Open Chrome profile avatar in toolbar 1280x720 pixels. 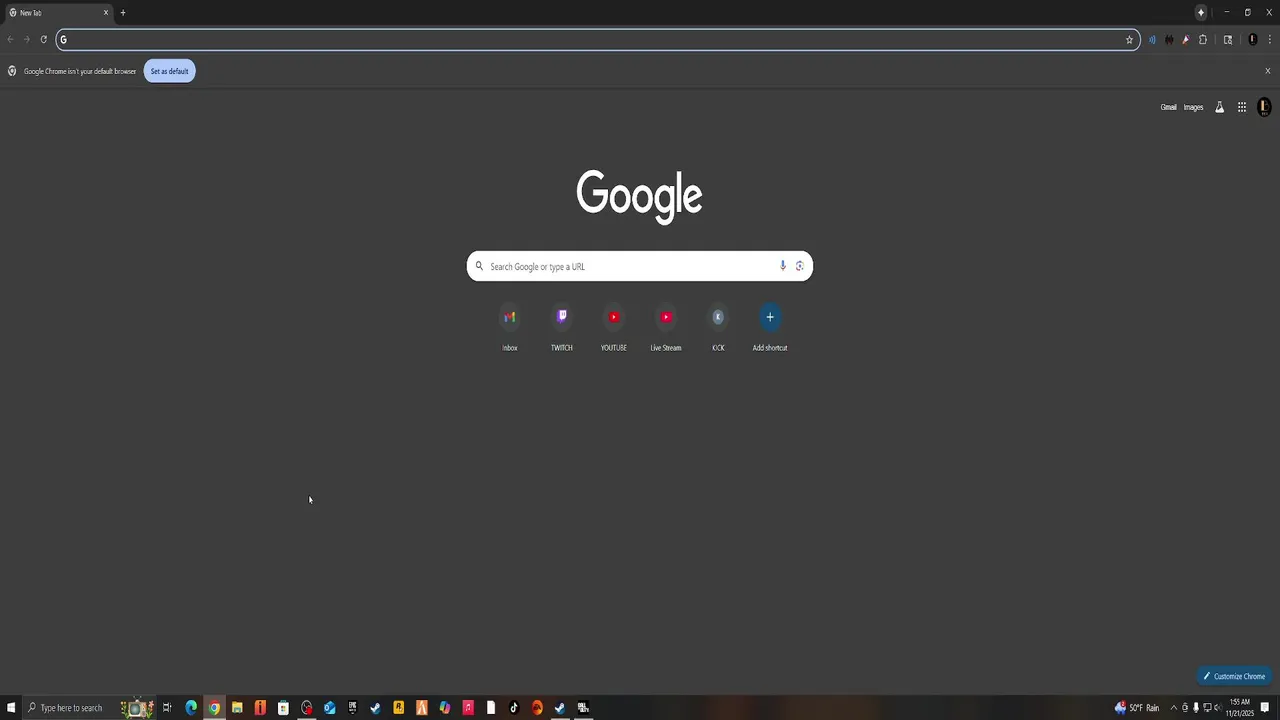tap(1252, 40)
